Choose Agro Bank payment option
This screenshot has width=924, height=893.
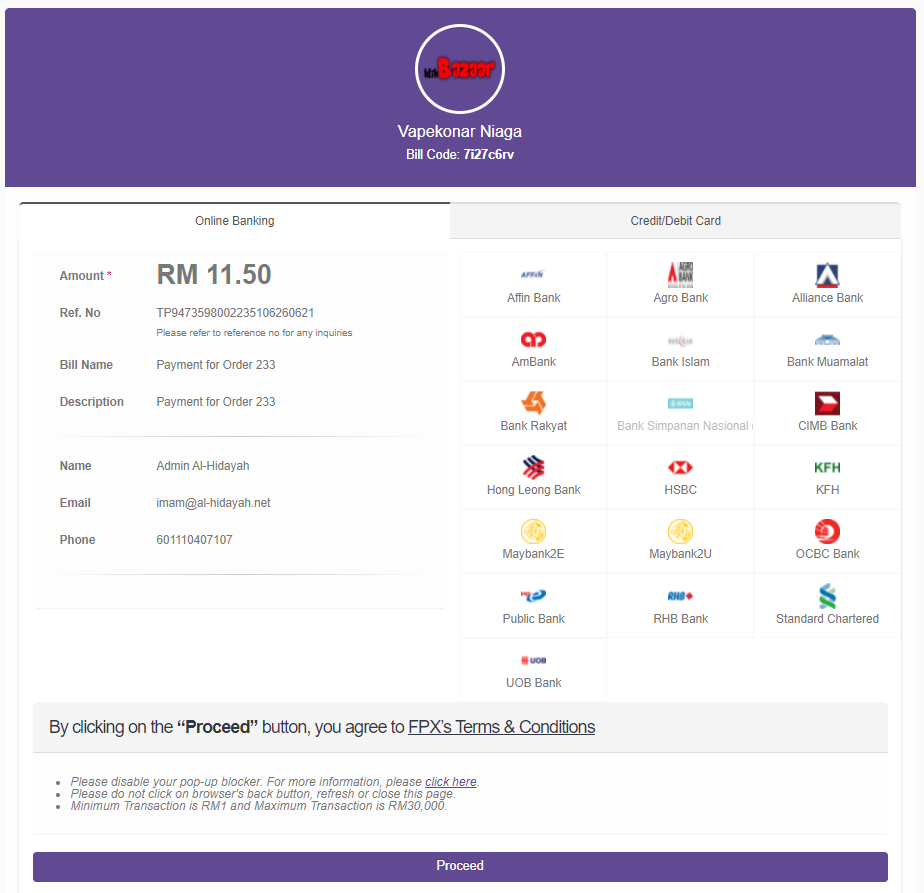(x=680, y=275)
